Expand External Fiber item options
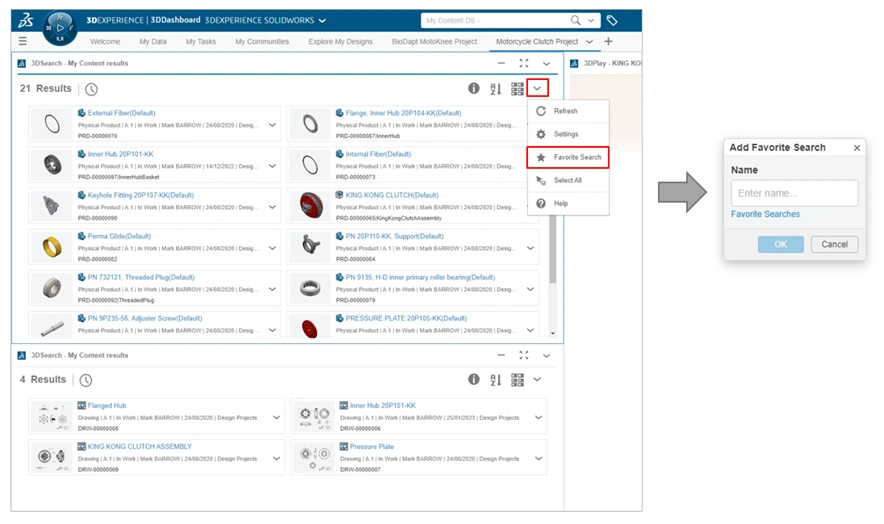Screen dimensions: 884x524 click(x=272, y=125)
